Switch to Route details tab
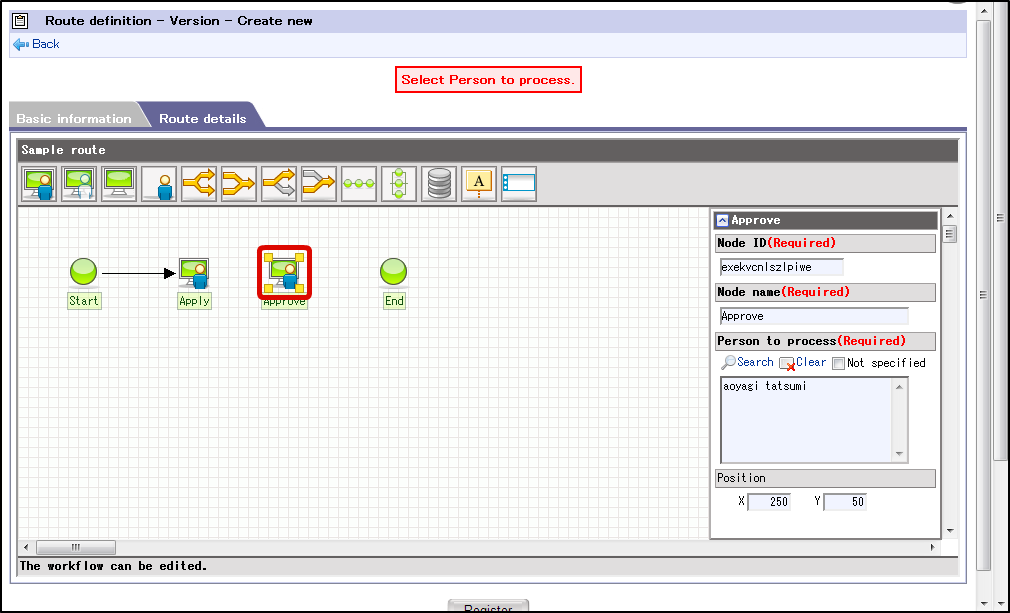The width and height of the screenshot is (1010, 613). coord(202,118)
